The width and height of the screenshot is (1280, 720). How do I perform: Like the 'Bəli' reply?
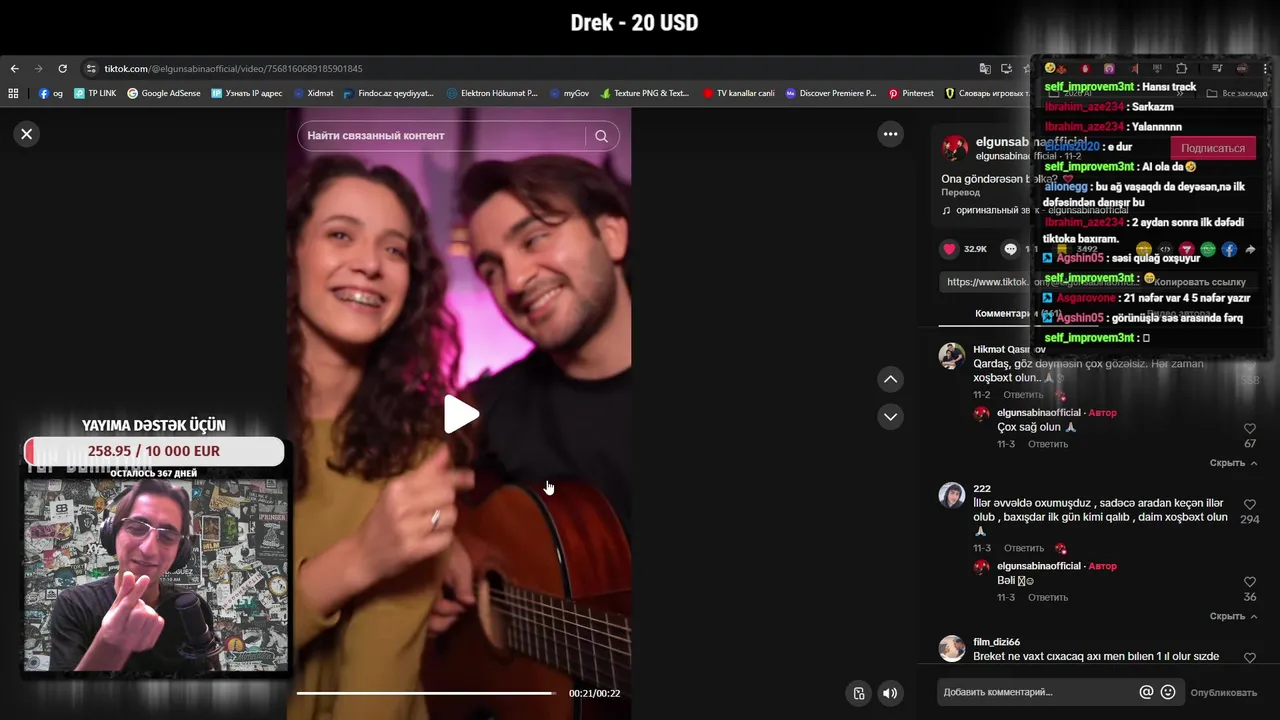coord(1250,582)
